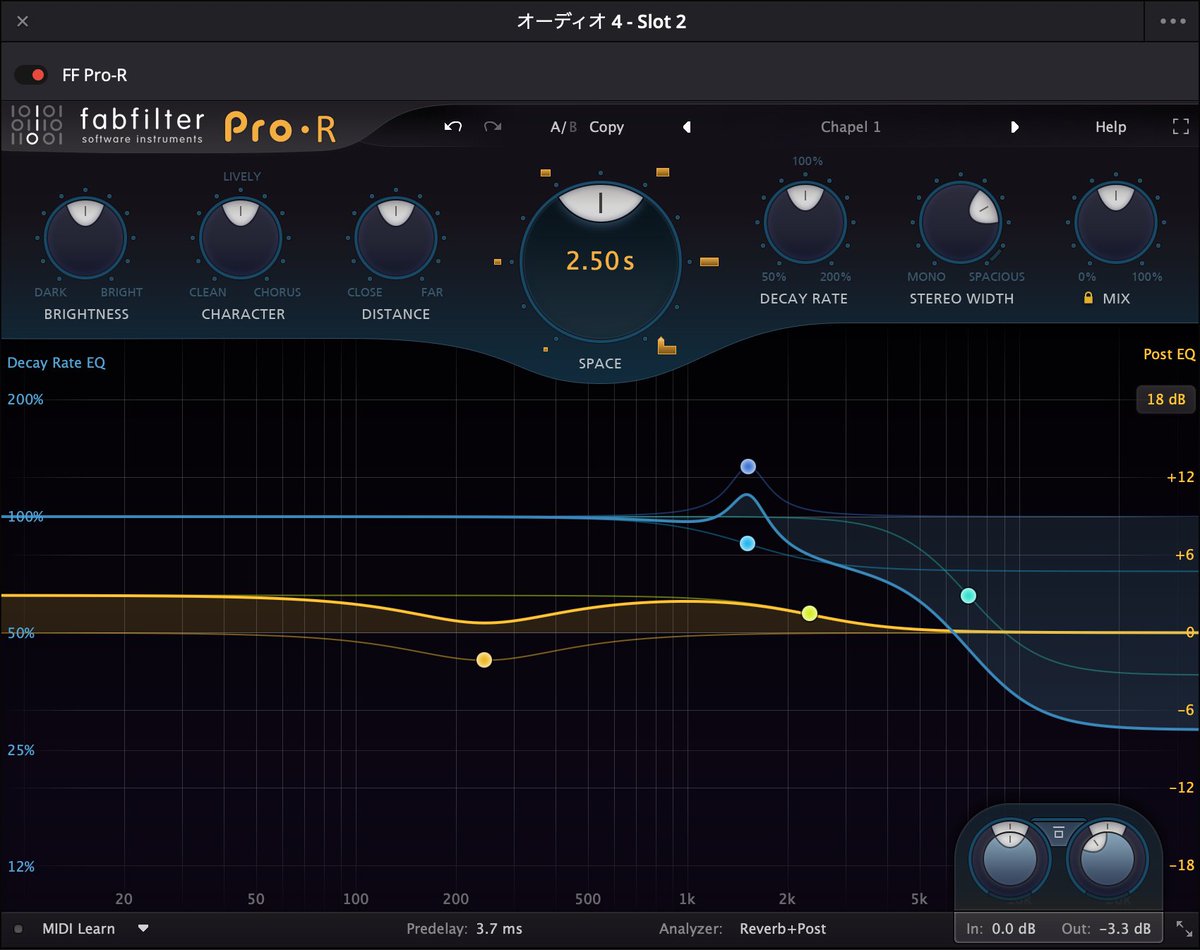This screenshot has width=1200, height=950.
Task: Click the Mix lock icon
Action: pyautogui.click(x=1088, y=298)
